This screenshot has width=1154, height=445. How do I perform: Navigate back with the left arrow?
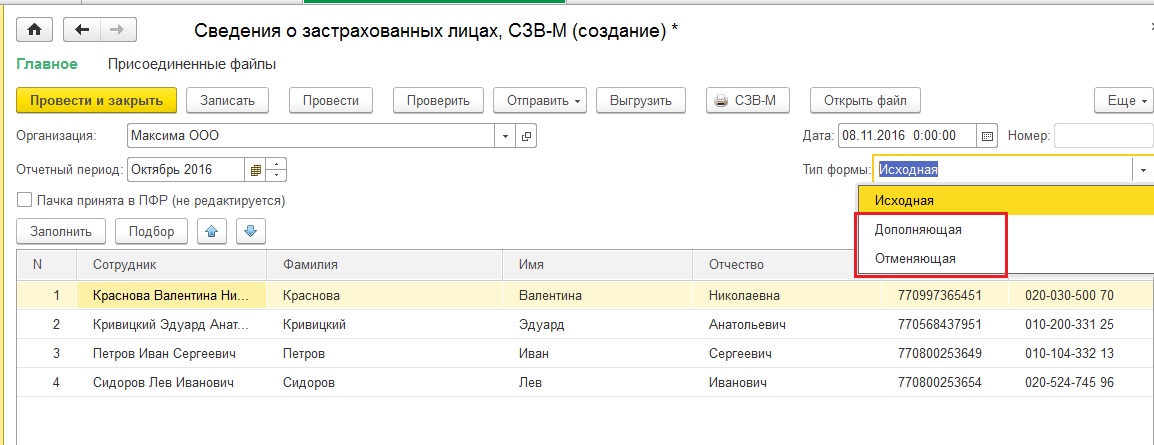(82, 29)
